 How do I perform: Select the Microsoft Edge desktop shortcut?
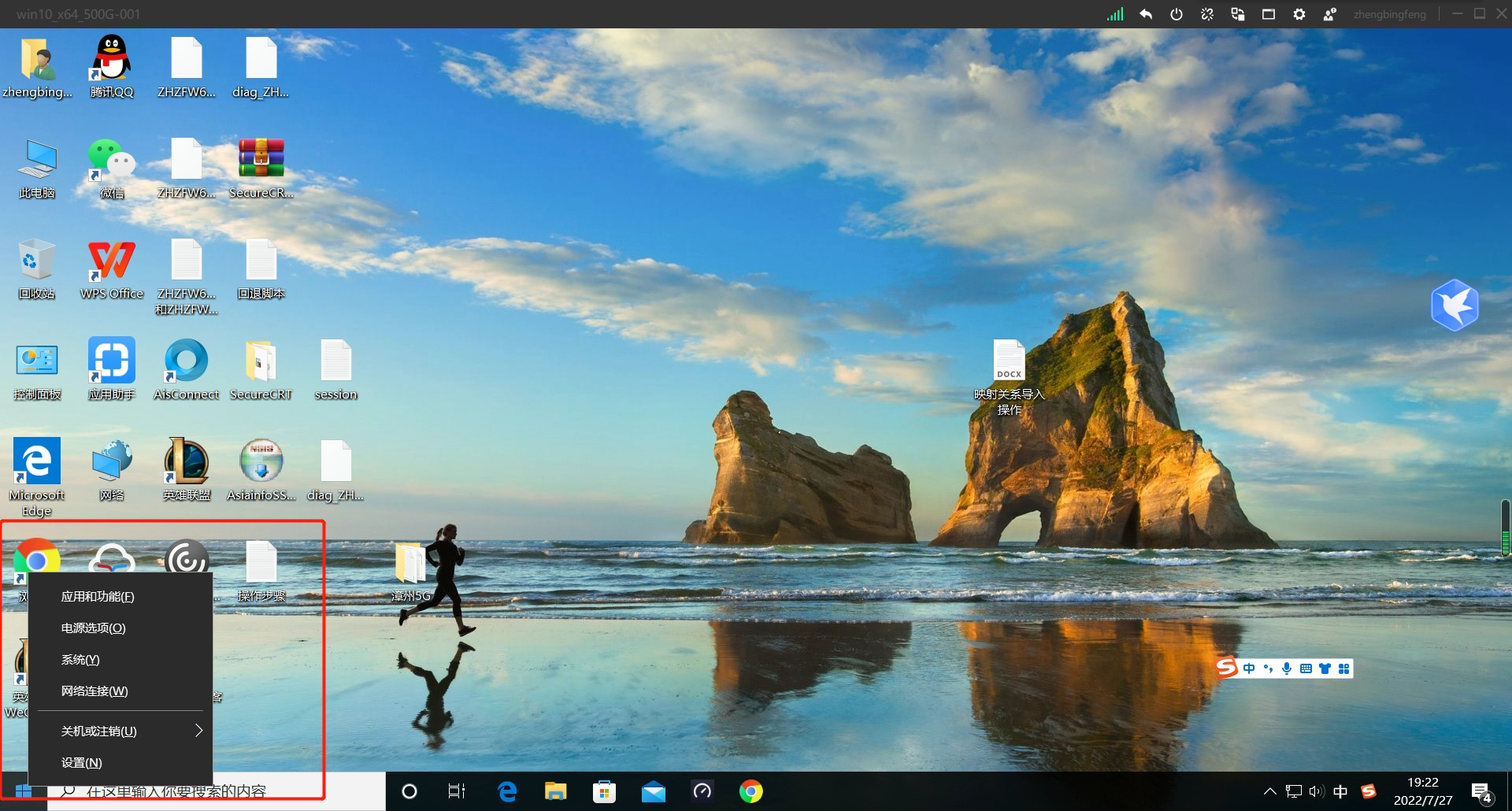click(37, 476)
